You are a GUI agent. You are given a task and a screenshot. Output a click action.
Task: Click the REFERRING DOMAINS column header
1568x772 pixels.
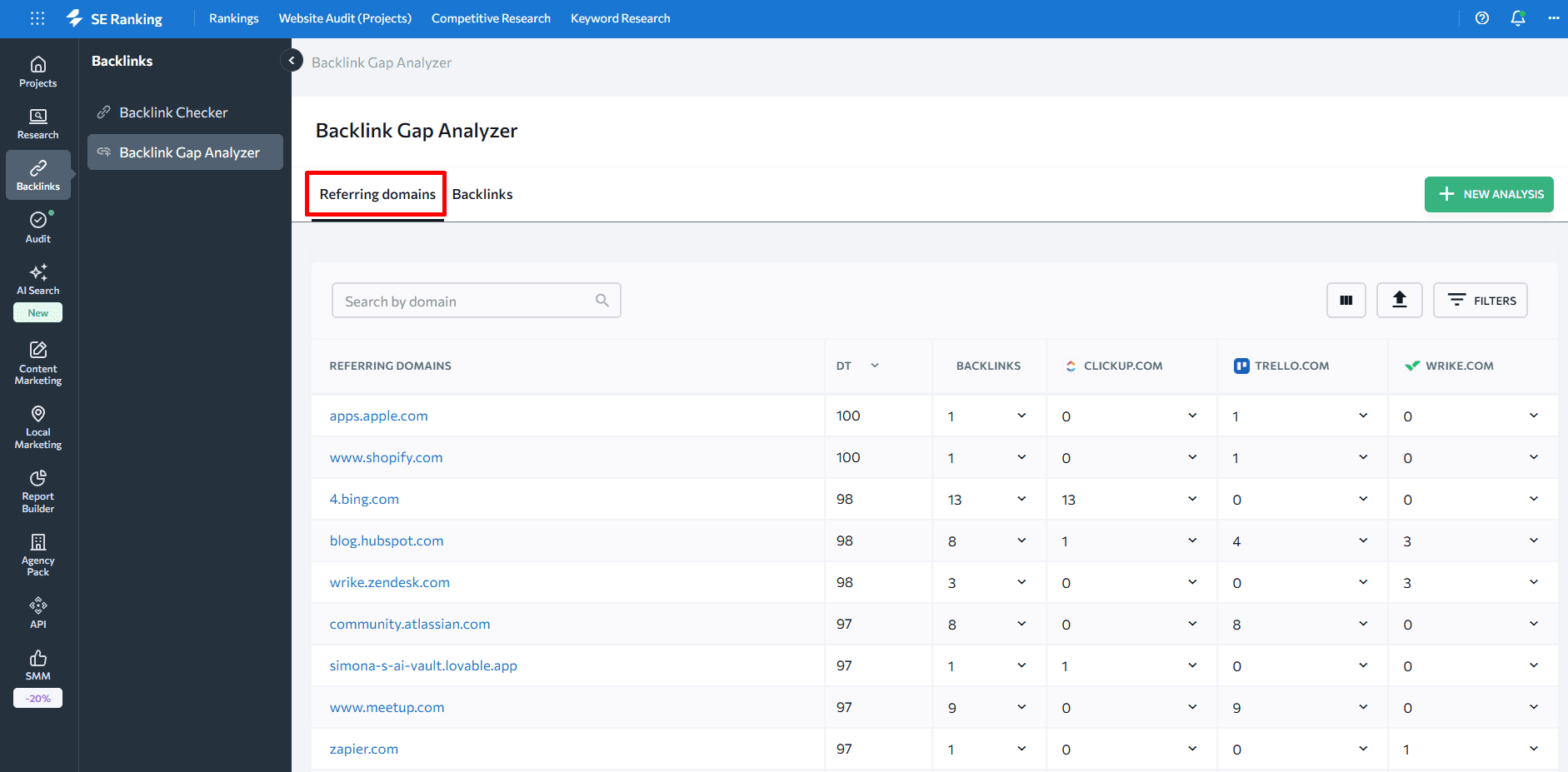tap(390, 366)
